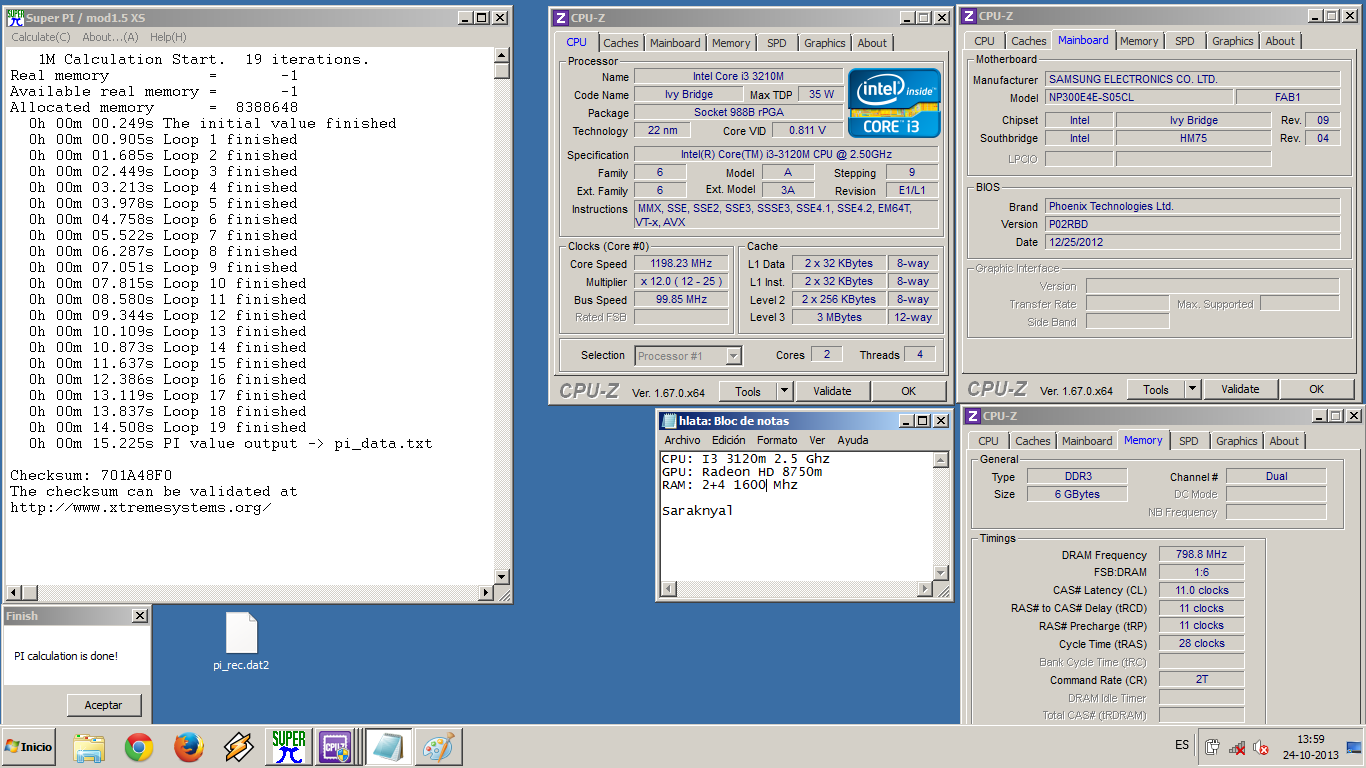The width and height of the screenshot is (1366, 768).
Task: Click Checksum: 701A48F0 line in Super PI
Action: point(91,475)
